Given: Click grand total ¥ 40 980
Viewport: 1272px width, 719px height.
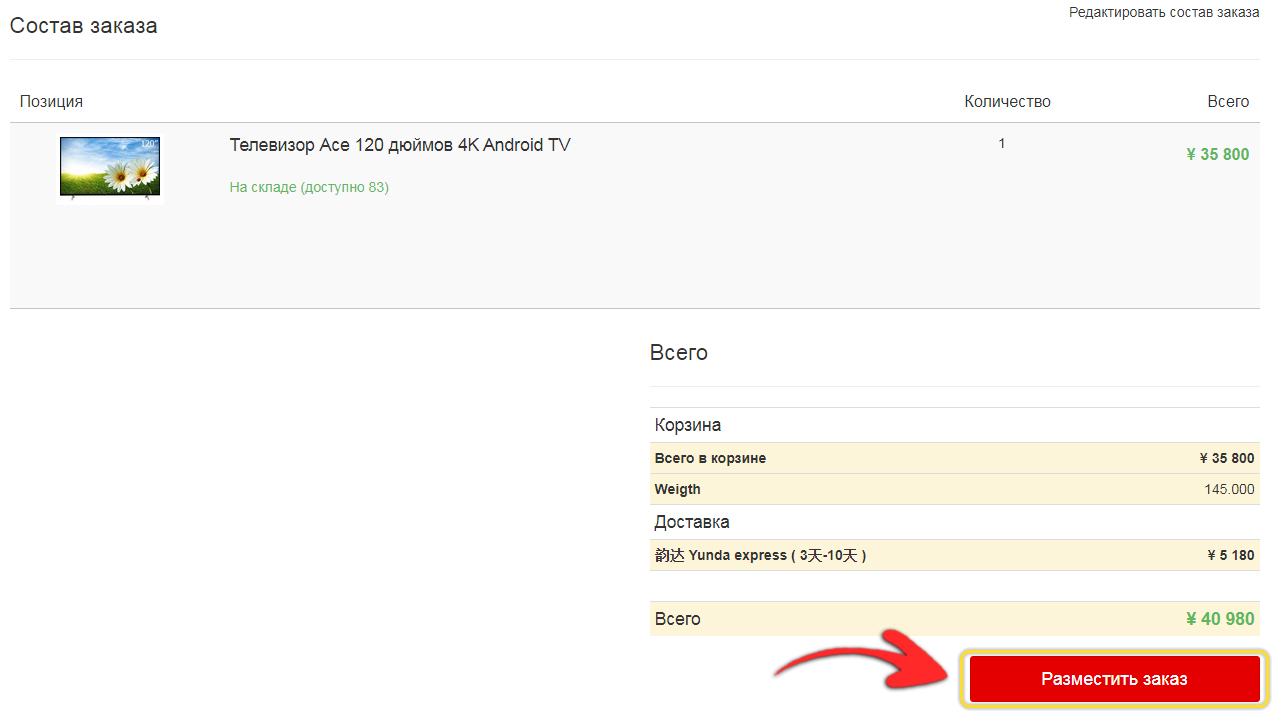Looking at the screenshot, I should (1220, 619).
